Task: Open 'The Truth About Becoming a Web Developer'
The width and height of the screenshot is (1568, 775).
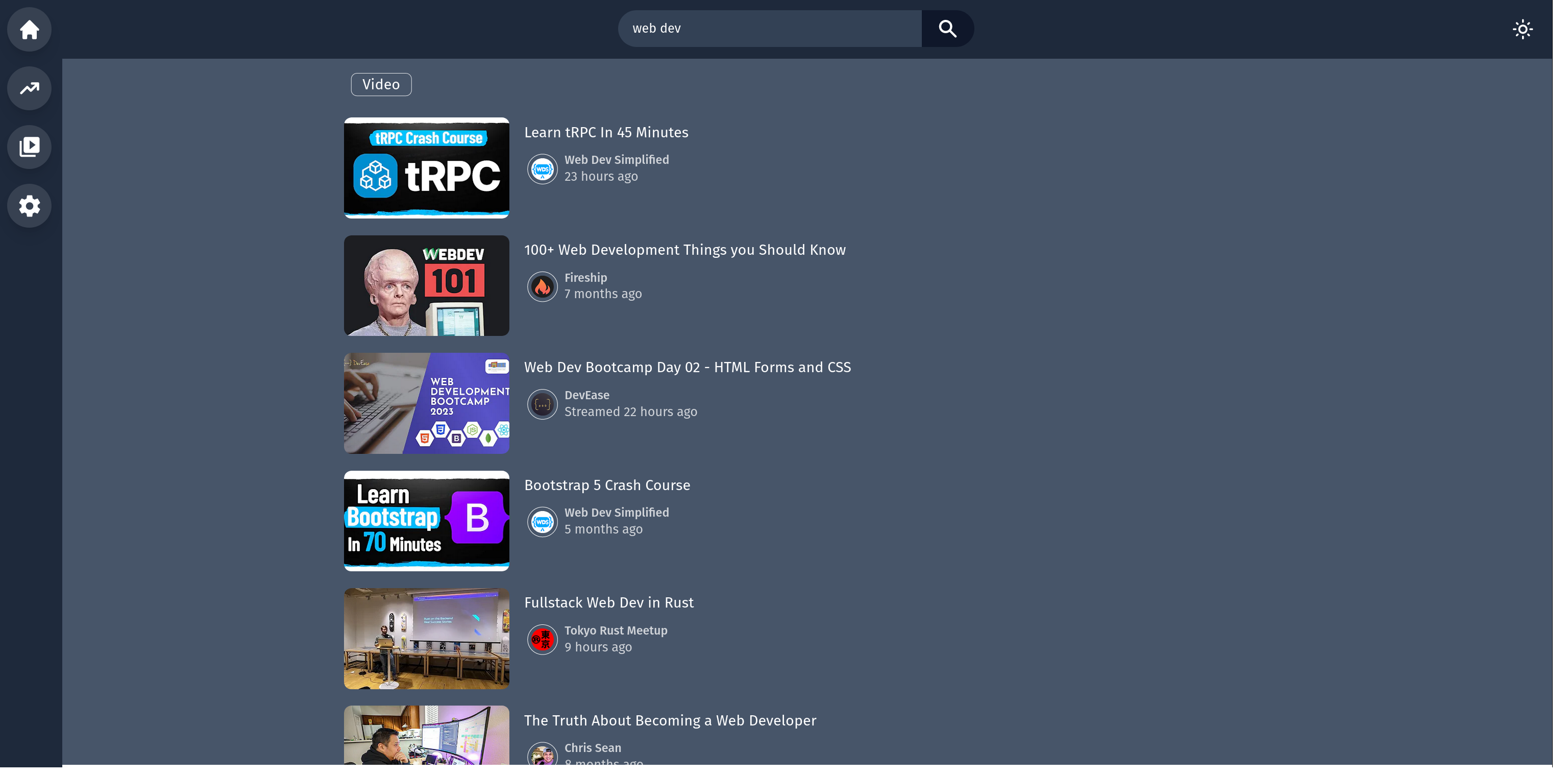Action: [676, 727]
